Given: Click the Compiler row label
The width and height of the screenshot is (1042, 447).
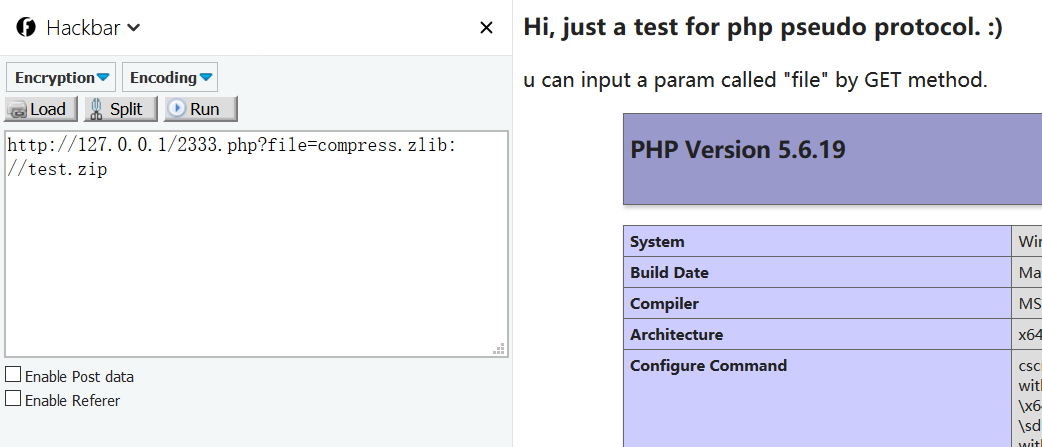Looking at the screenshot, I should click(665, 304).
